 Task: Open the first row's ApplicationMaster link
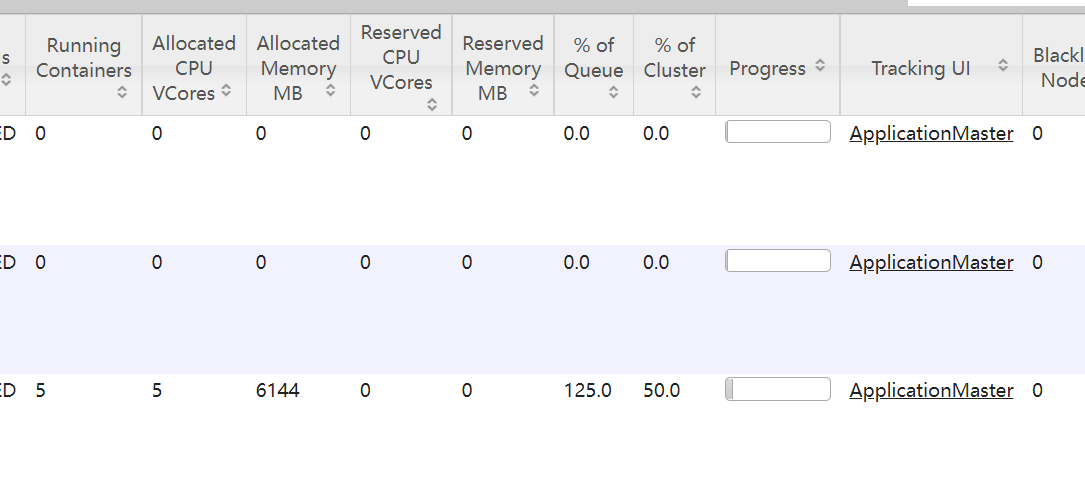tap(931, 133)
